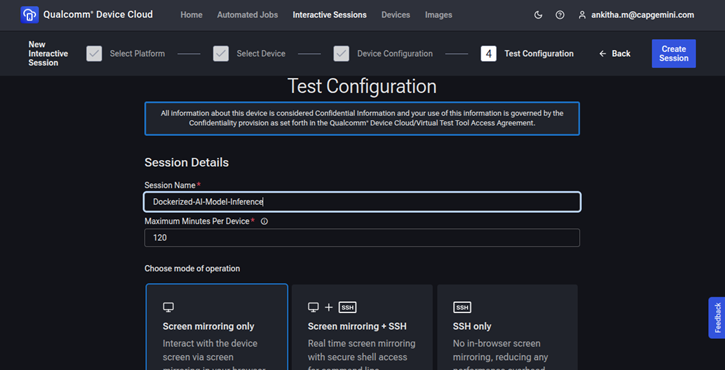The height and width of the screenshot is (370, 725).
Task: Click the Create Session button
Action: click(674, 54)
